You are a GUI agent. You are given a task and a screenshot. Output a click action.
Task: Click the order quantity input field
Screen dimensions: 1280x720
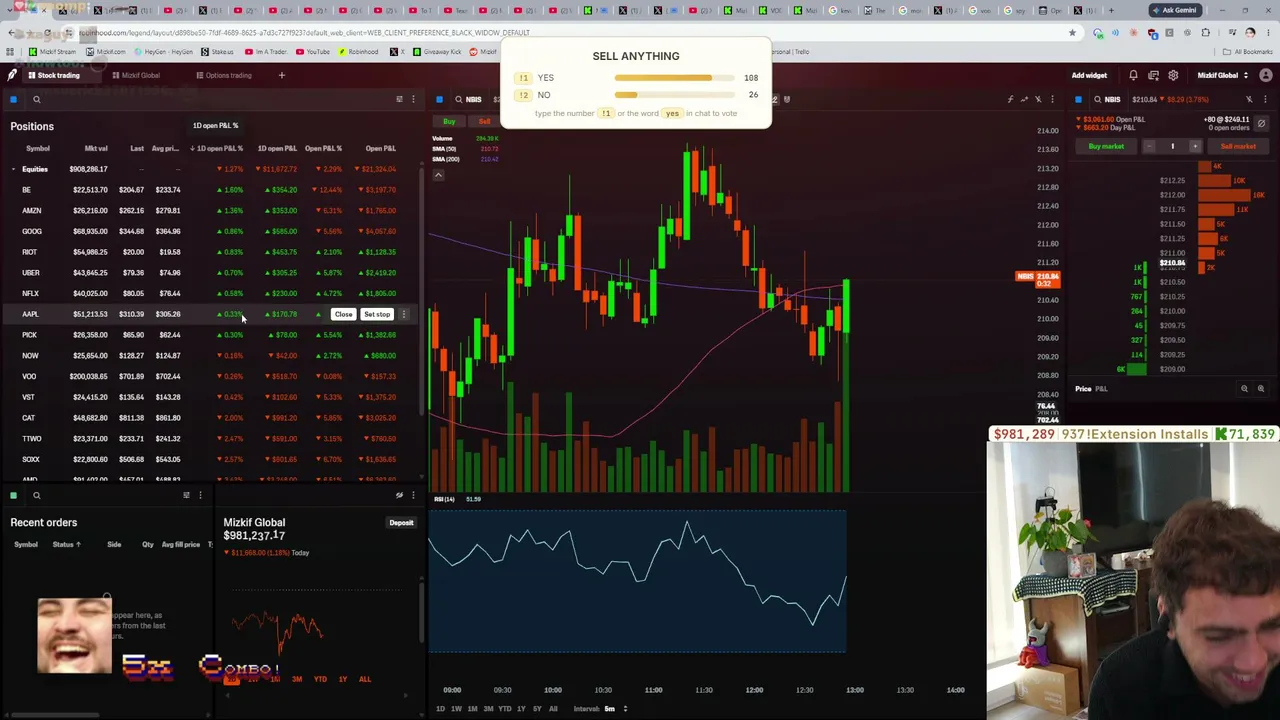coord(1172,146)
